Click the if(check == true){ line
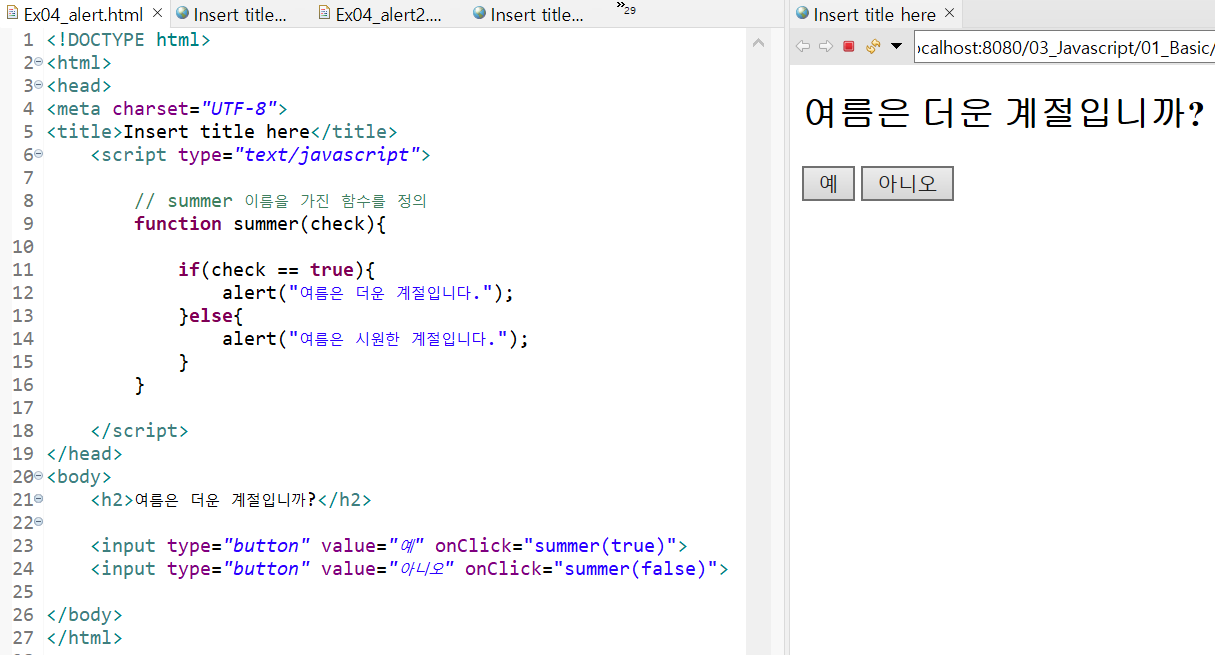The height and width of the screenshot is (655, 1215). [x=276, y=270]
